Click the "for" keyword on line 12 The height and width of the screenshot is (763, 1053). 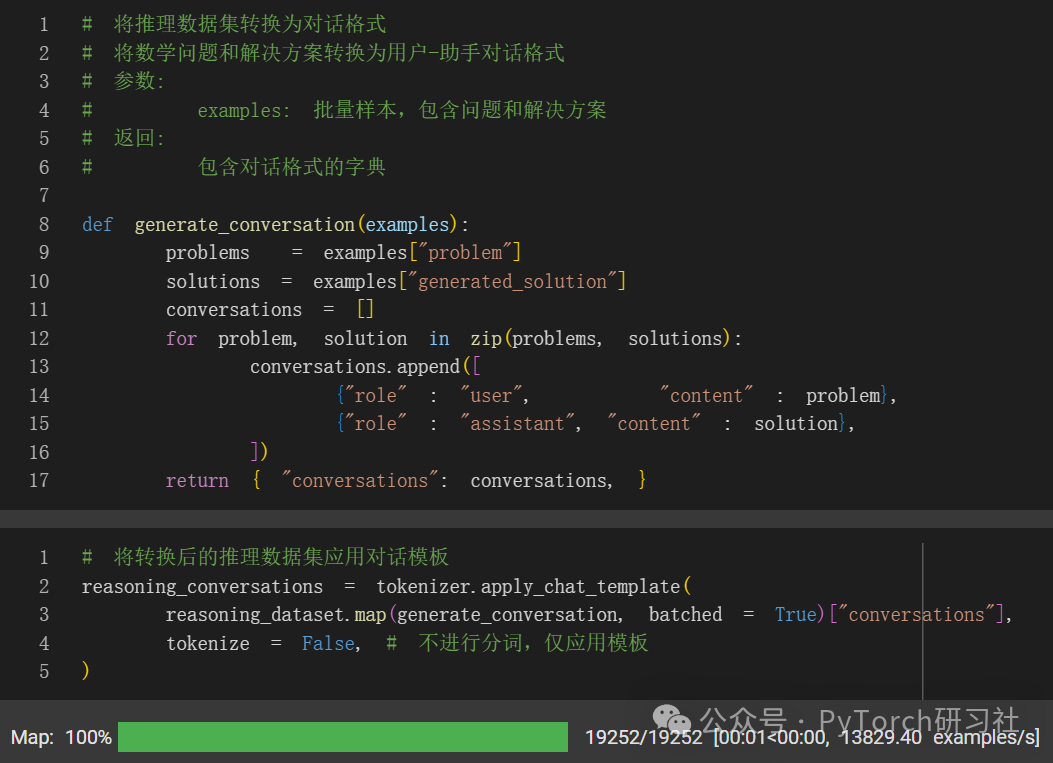click(x=181, y=339)
